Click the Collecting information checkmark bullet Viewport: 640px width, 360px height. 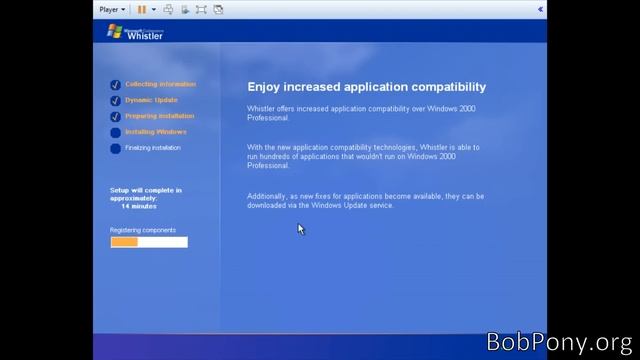(x=116, y=85)
